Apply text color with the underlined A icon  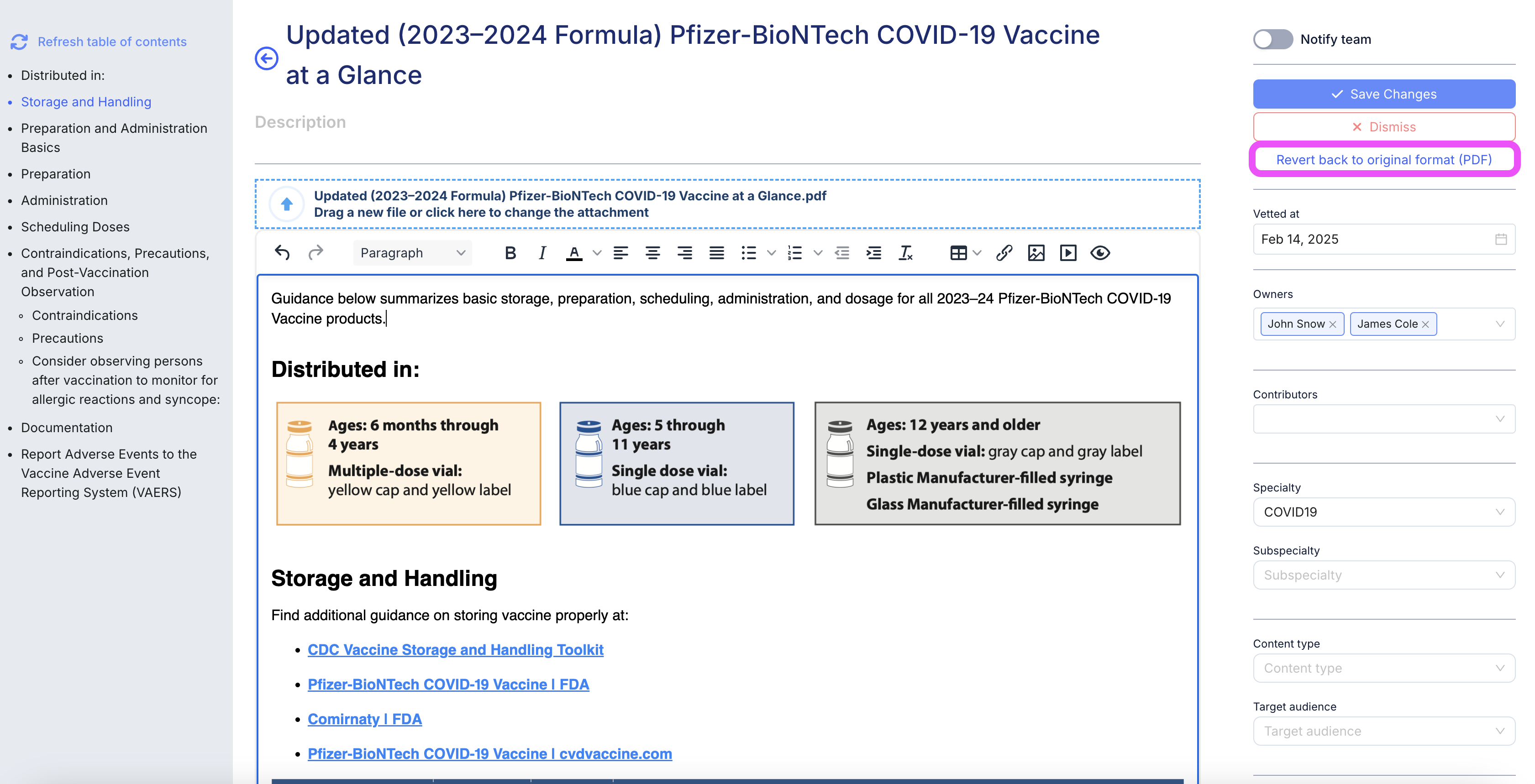point(574,253)
